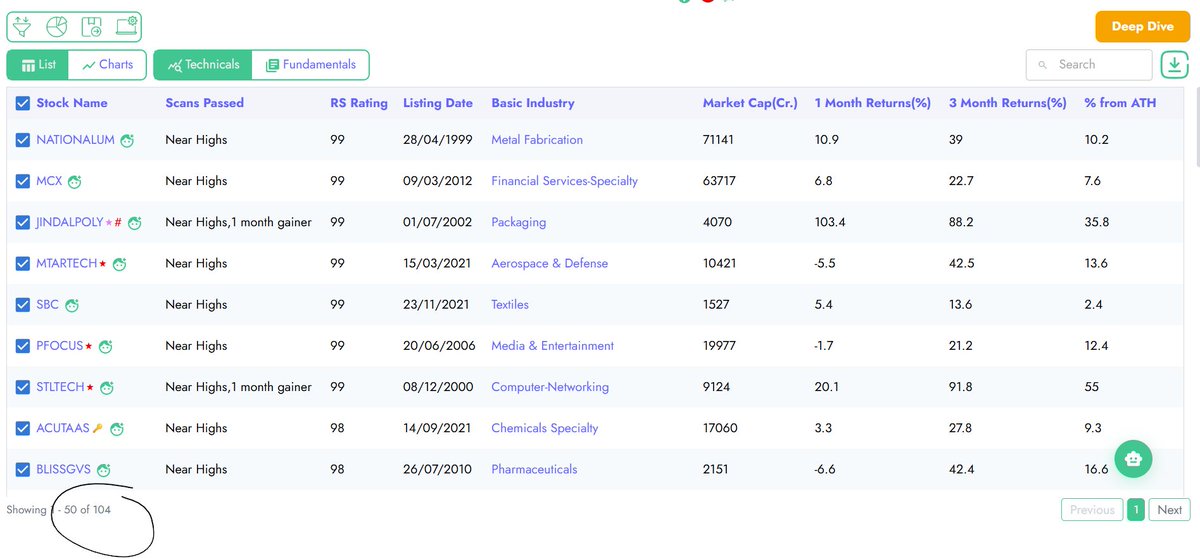The height and width of the screenshot is (559, 1200).
Task: Sort by 1 Month Returns(%) header
Action: (873, 103)
